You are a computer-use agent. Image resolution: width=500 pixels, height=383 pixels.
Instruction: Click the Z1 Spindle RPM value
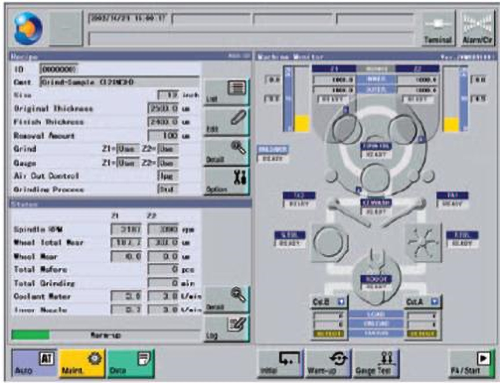tap(126, 229)
